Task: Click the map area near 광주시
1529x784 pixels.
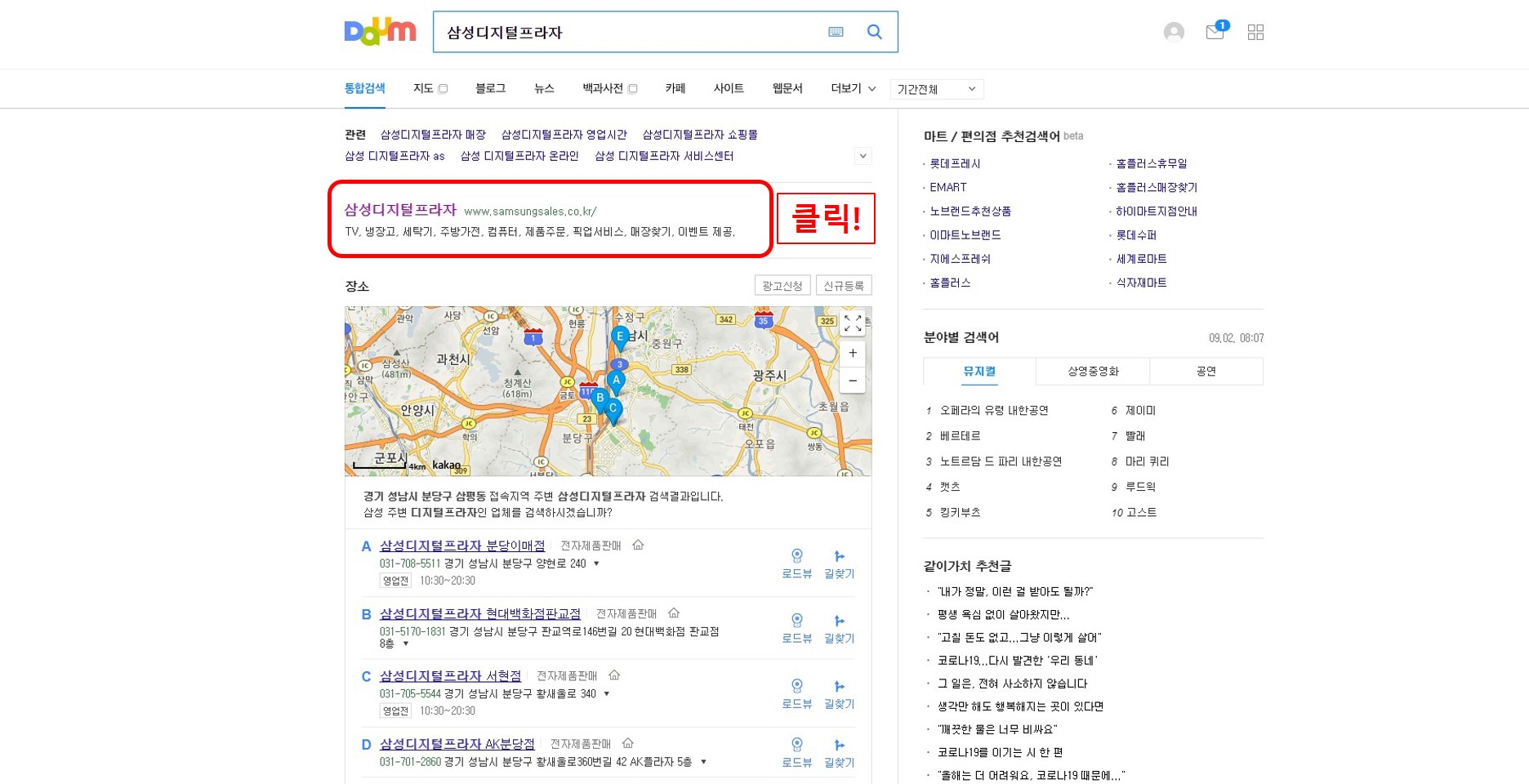Action: (x=769, y=376)
